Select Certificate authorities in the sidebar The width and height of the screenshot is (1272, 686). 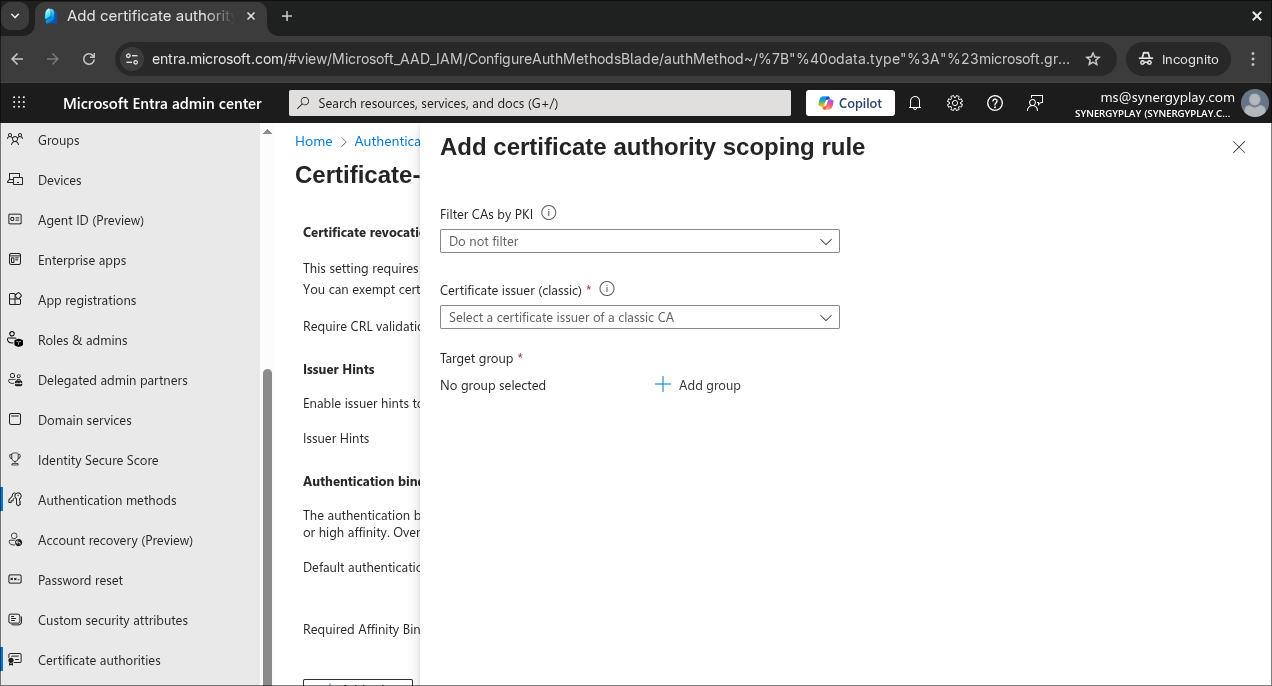(x=99, y=660)
